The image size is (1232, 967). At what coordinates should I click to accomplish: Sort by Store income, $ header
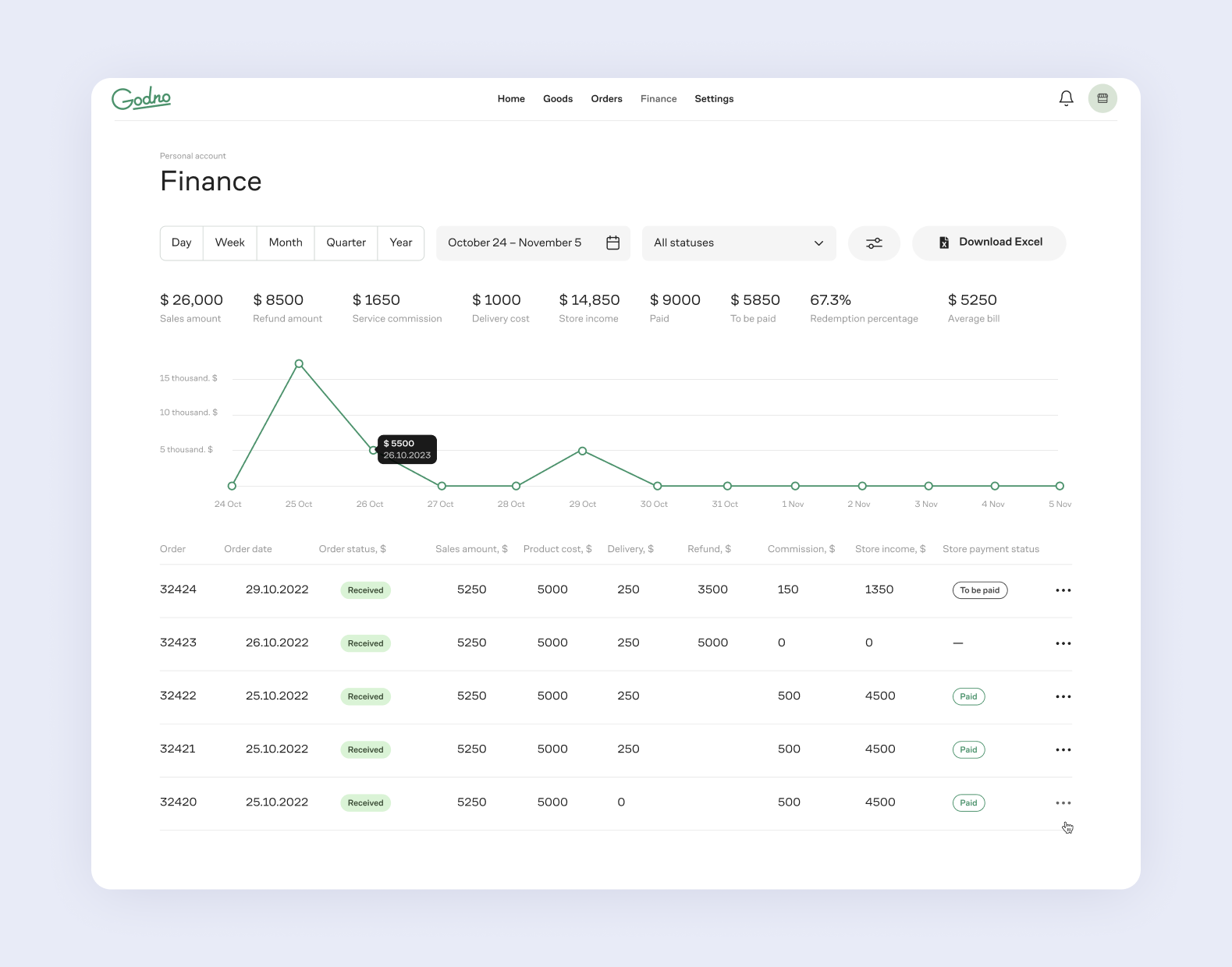coord(890,549)
